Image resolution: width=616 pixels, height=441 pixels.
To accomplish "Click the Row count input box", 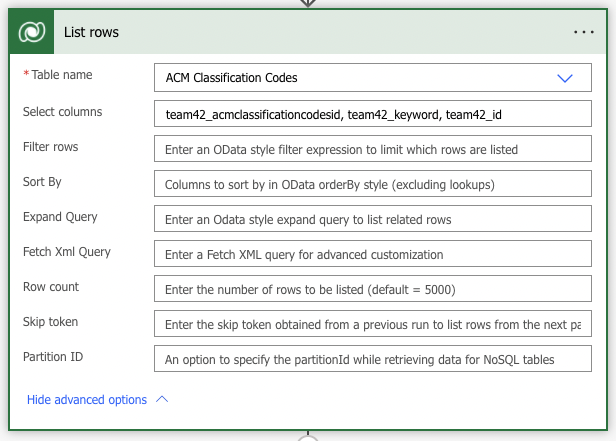I will tap(373, 289).
